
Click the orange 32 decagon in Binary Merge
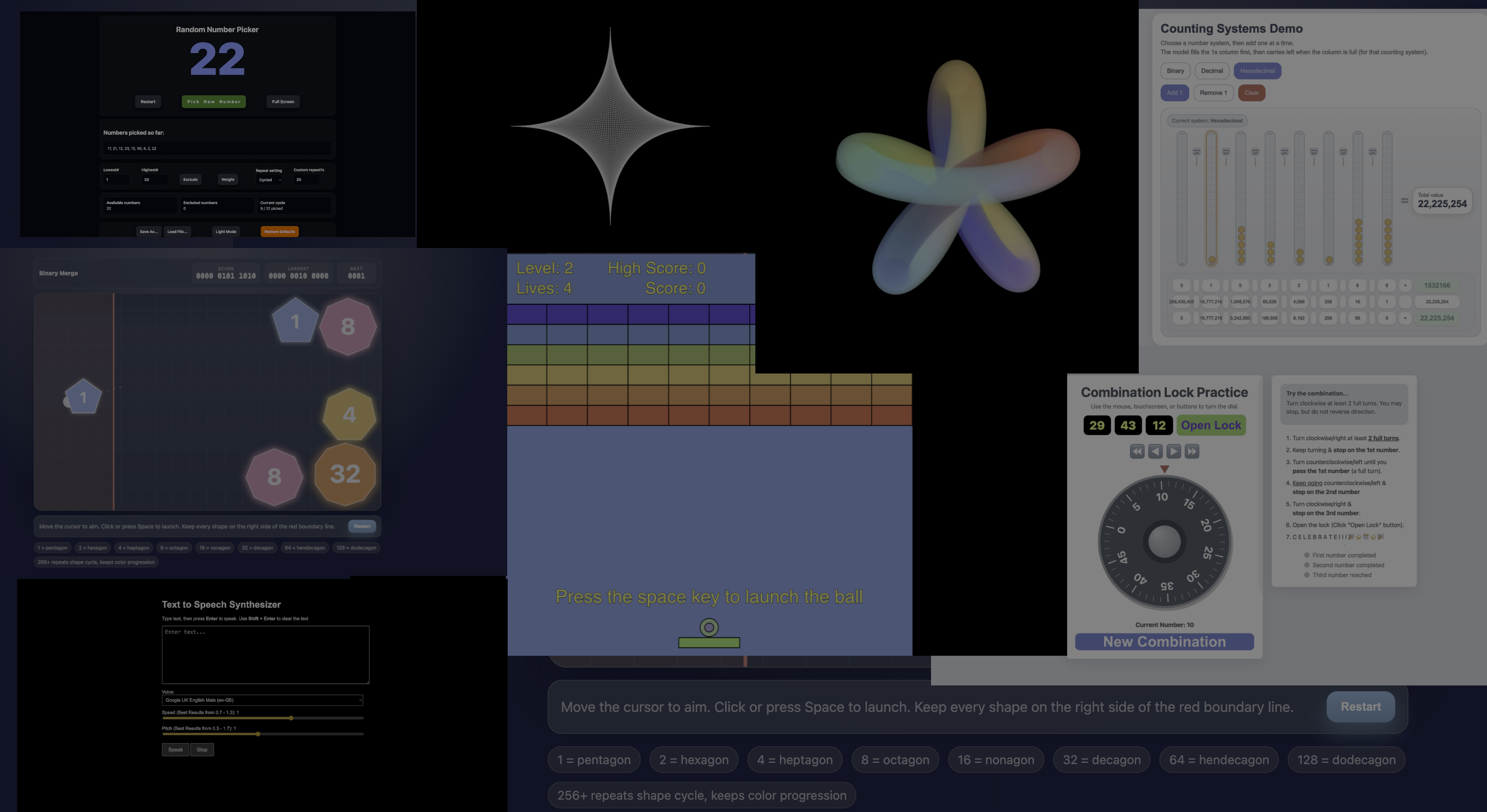(345, 474)
